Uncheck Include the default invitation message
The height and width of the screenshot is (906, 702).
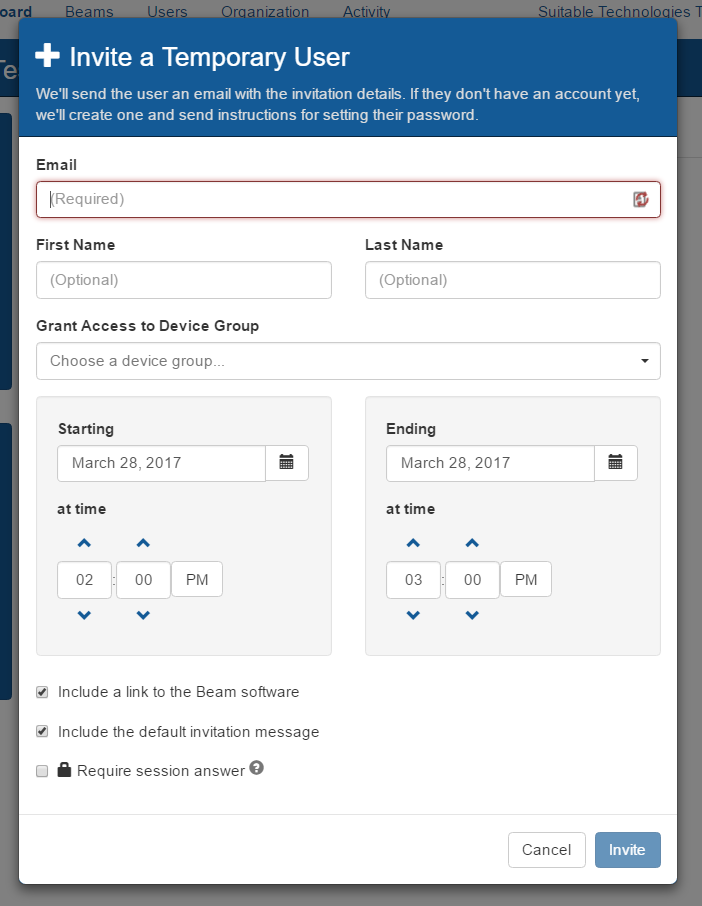coord(42,732)
